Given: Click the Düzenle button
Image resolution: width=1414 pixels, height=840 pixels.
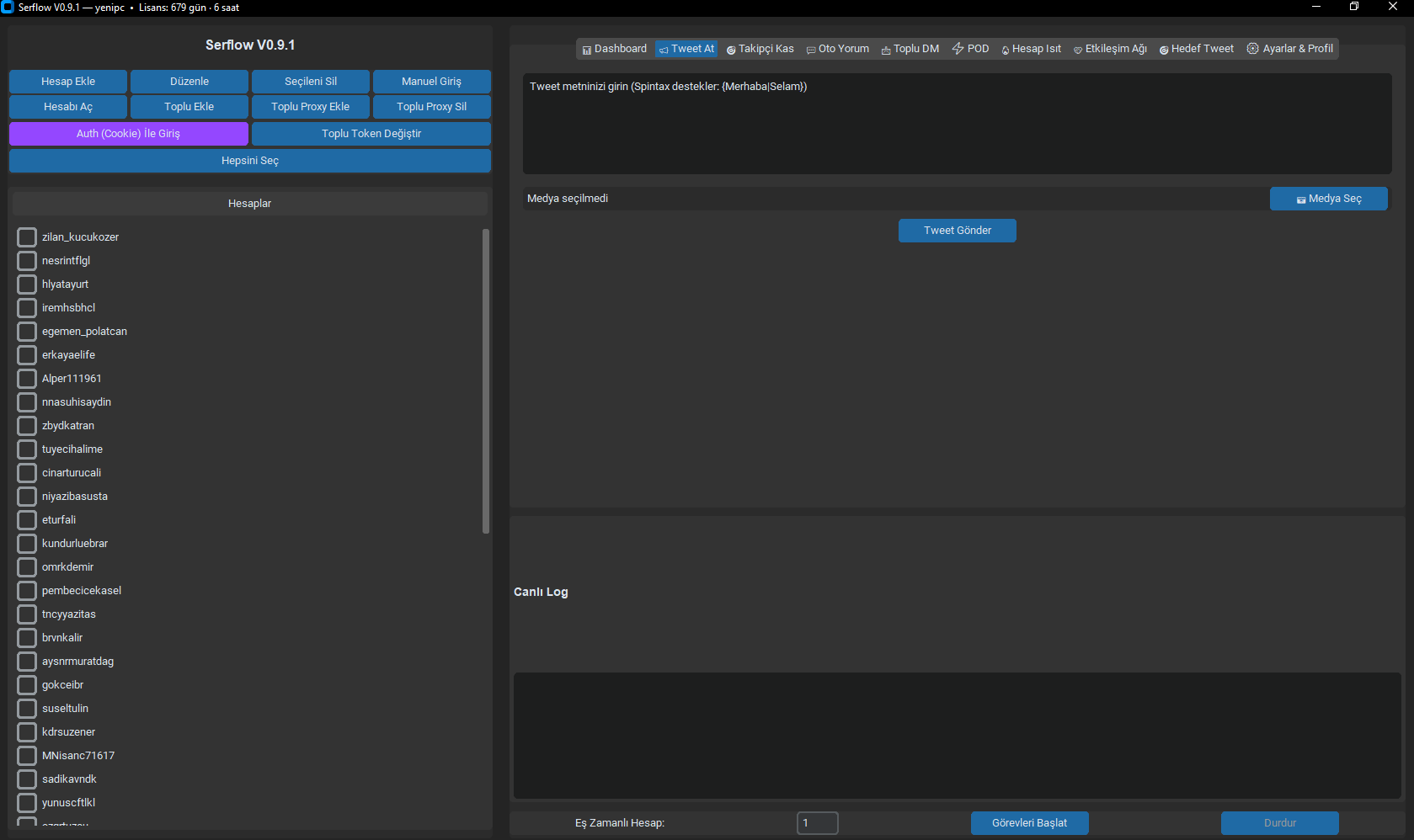Looking at the screenshot, I should coord(189,82).
